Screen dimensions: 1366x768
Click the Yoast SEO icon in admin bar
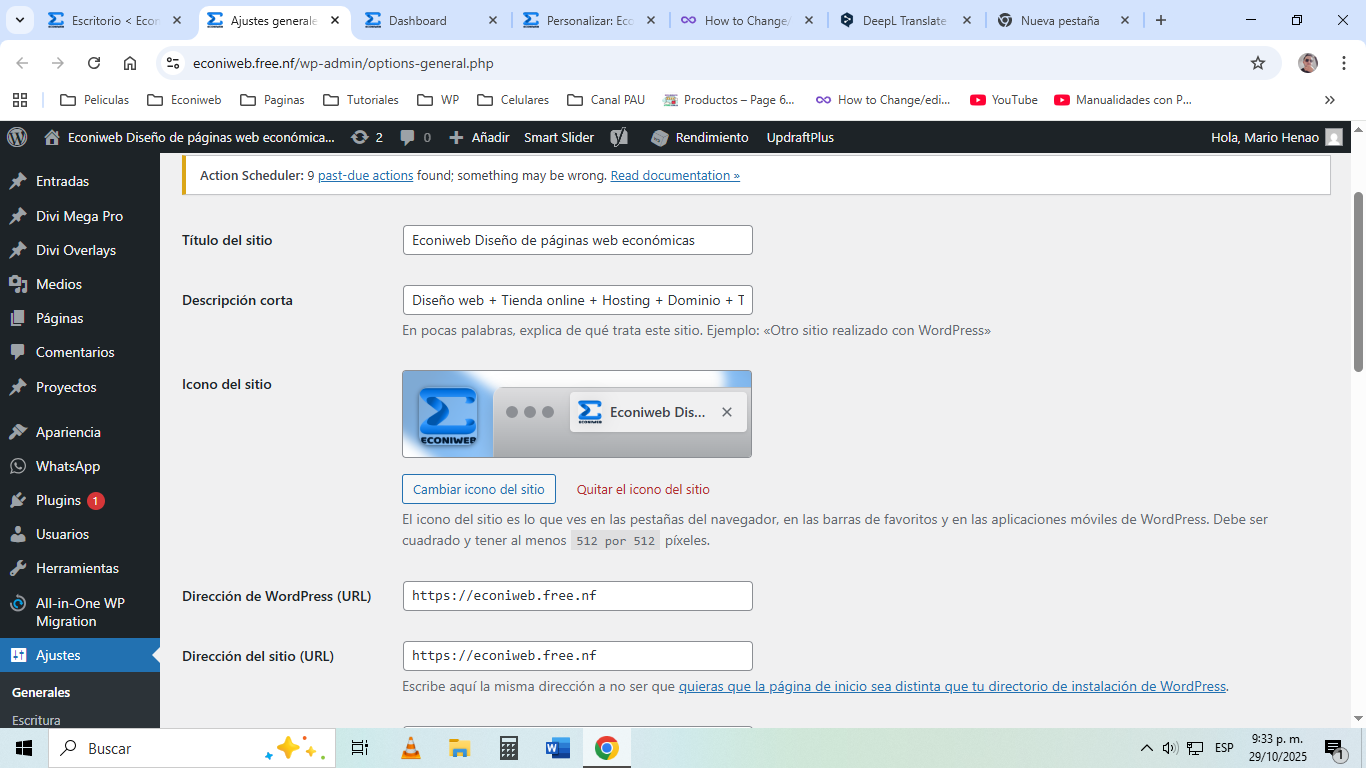point(620,137)
